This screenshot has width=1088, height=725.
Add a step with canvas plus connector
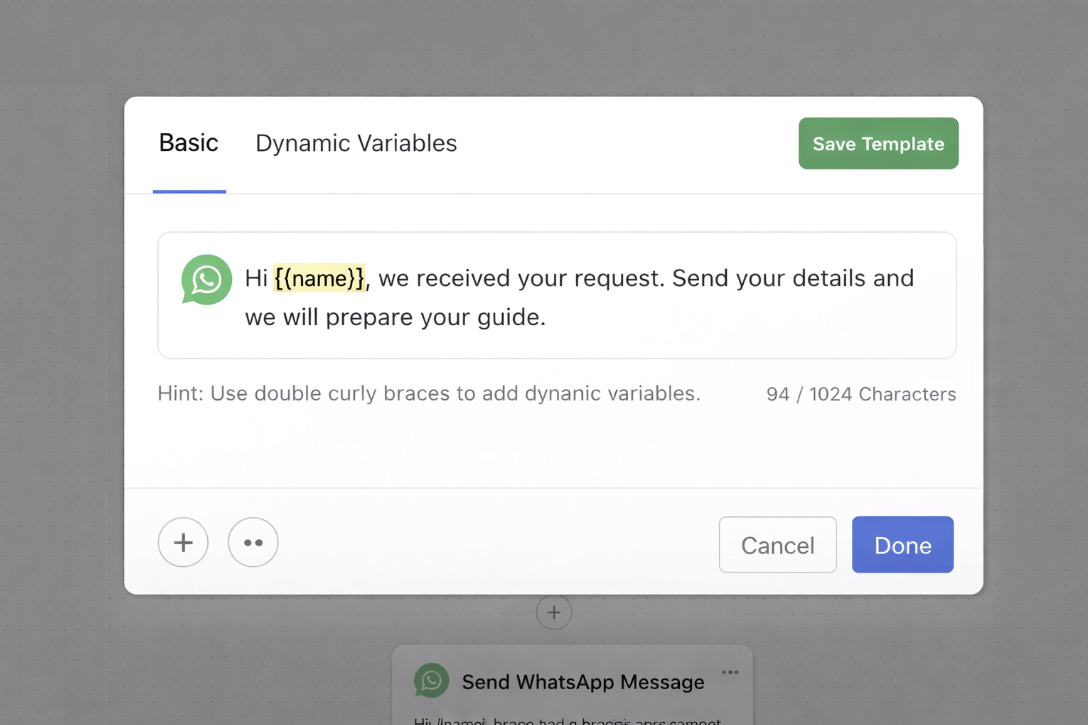click(x=554, y=612)
